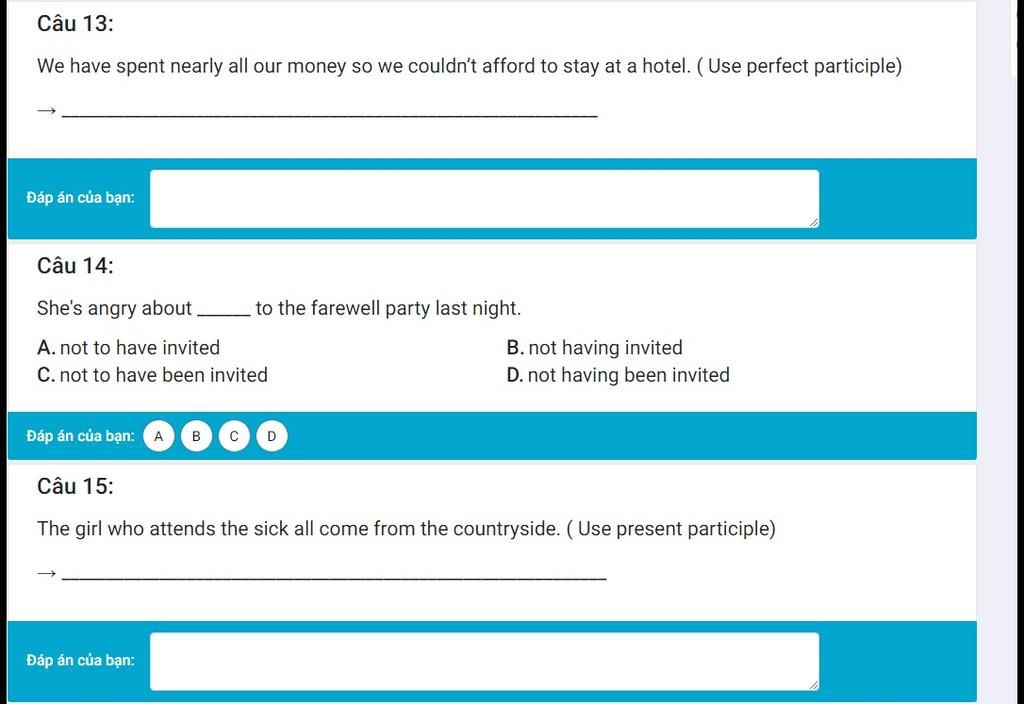The width and height of the screenshot is (1024, 704).
Task: Click the answer text box for Câu 15
Action: coord(484,661)
